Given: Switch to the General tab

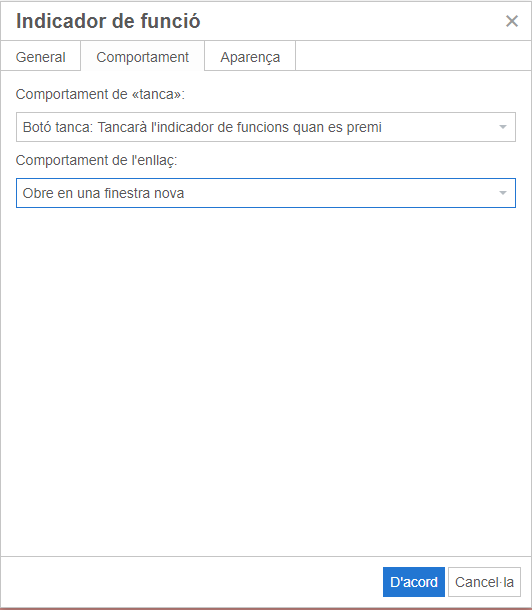Looking at the screenshot, I should click(40, 57).
